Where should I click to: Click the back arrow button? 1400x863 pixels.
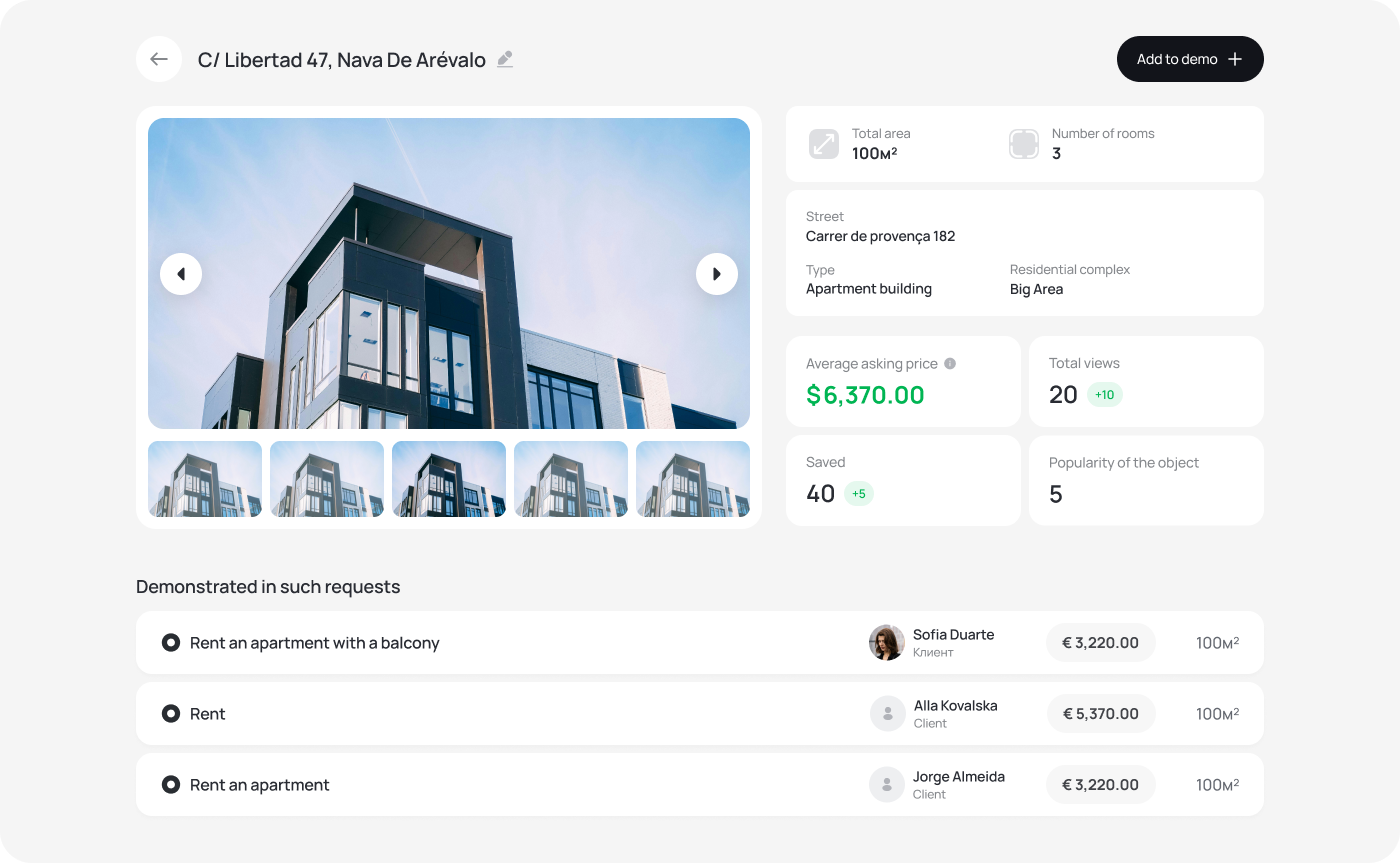159,59
